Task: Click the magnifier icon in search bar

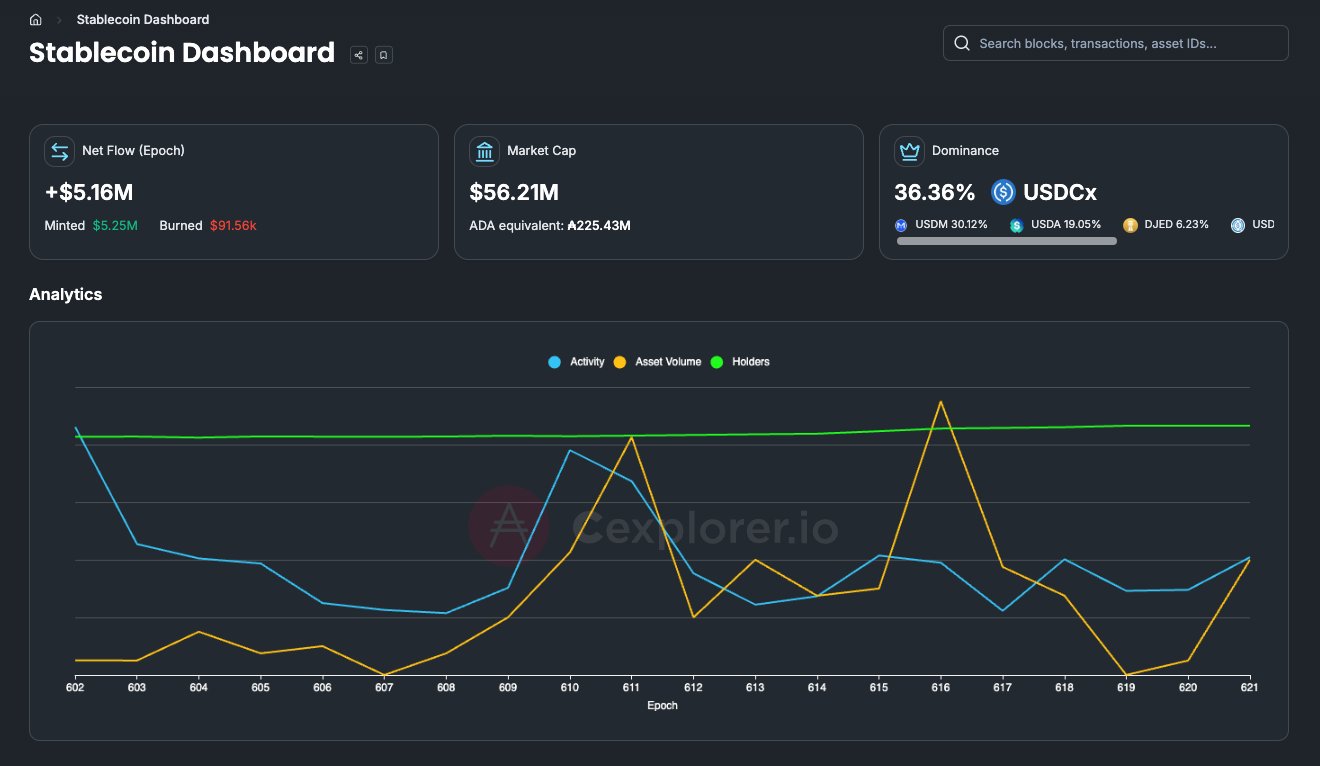Action: coord(962,43)
